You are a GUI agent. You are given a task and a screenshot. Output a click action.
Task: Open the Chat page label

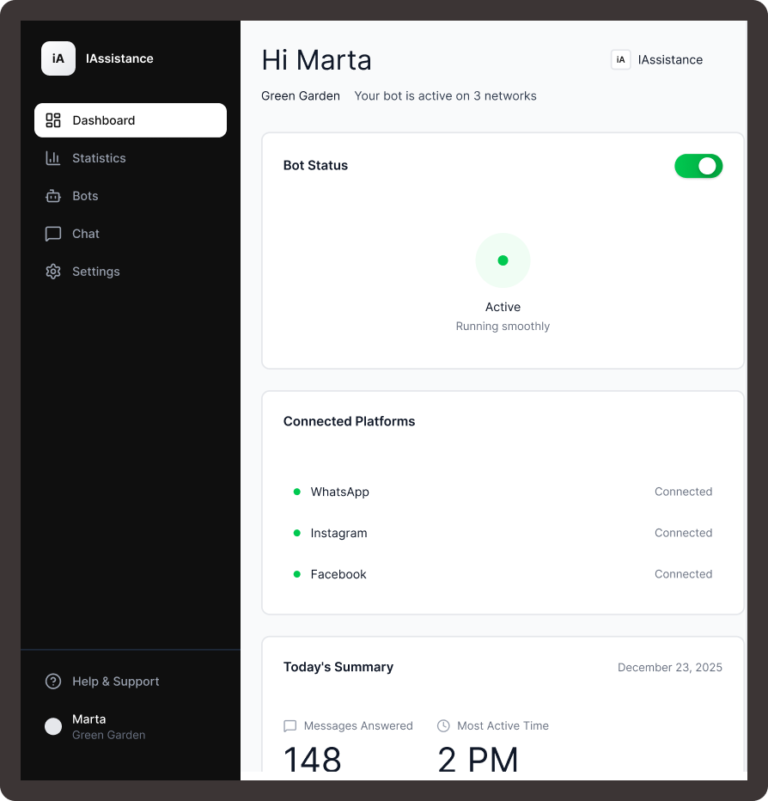point(86,234)
